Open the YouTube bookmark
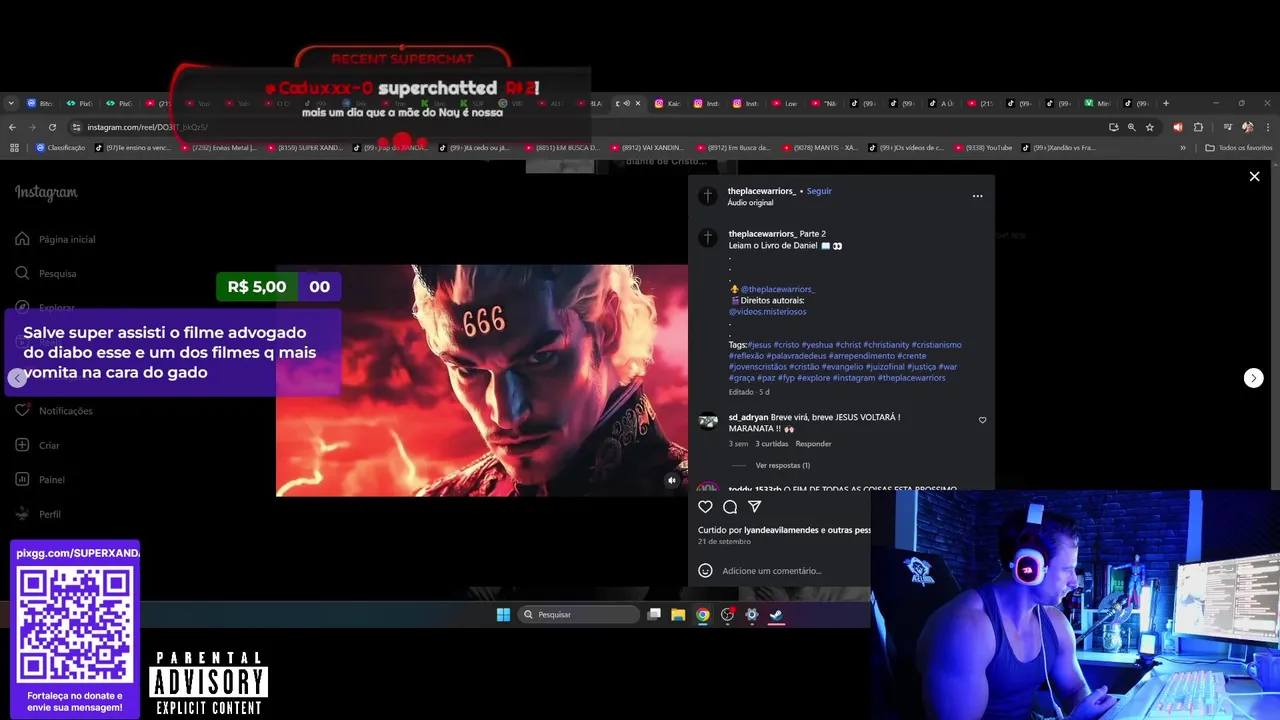Viewport: 1280px width, 720px height. 982,147
